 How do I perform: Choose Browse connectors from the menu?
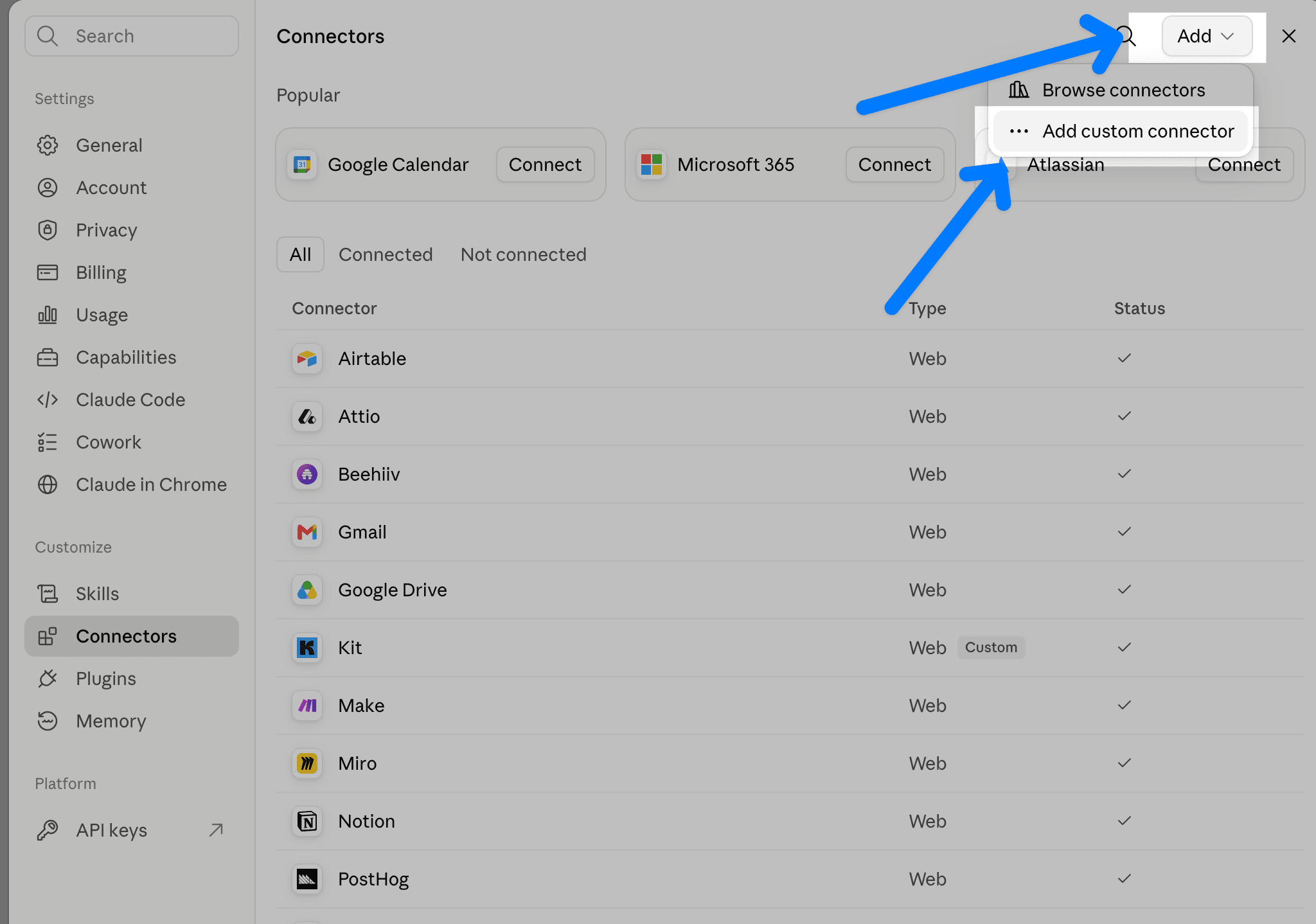(1120, 90)
